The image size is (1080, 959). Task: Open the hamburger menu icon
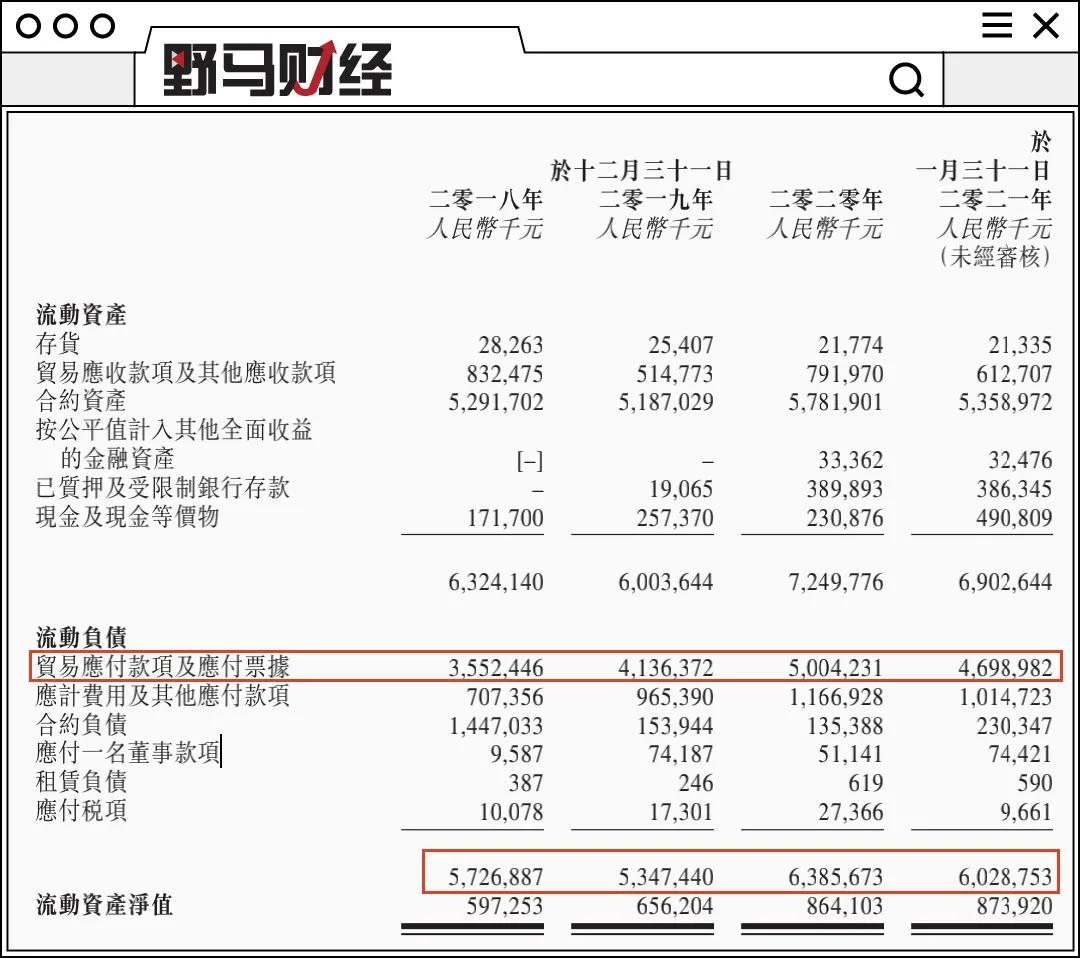click(997, 26)
